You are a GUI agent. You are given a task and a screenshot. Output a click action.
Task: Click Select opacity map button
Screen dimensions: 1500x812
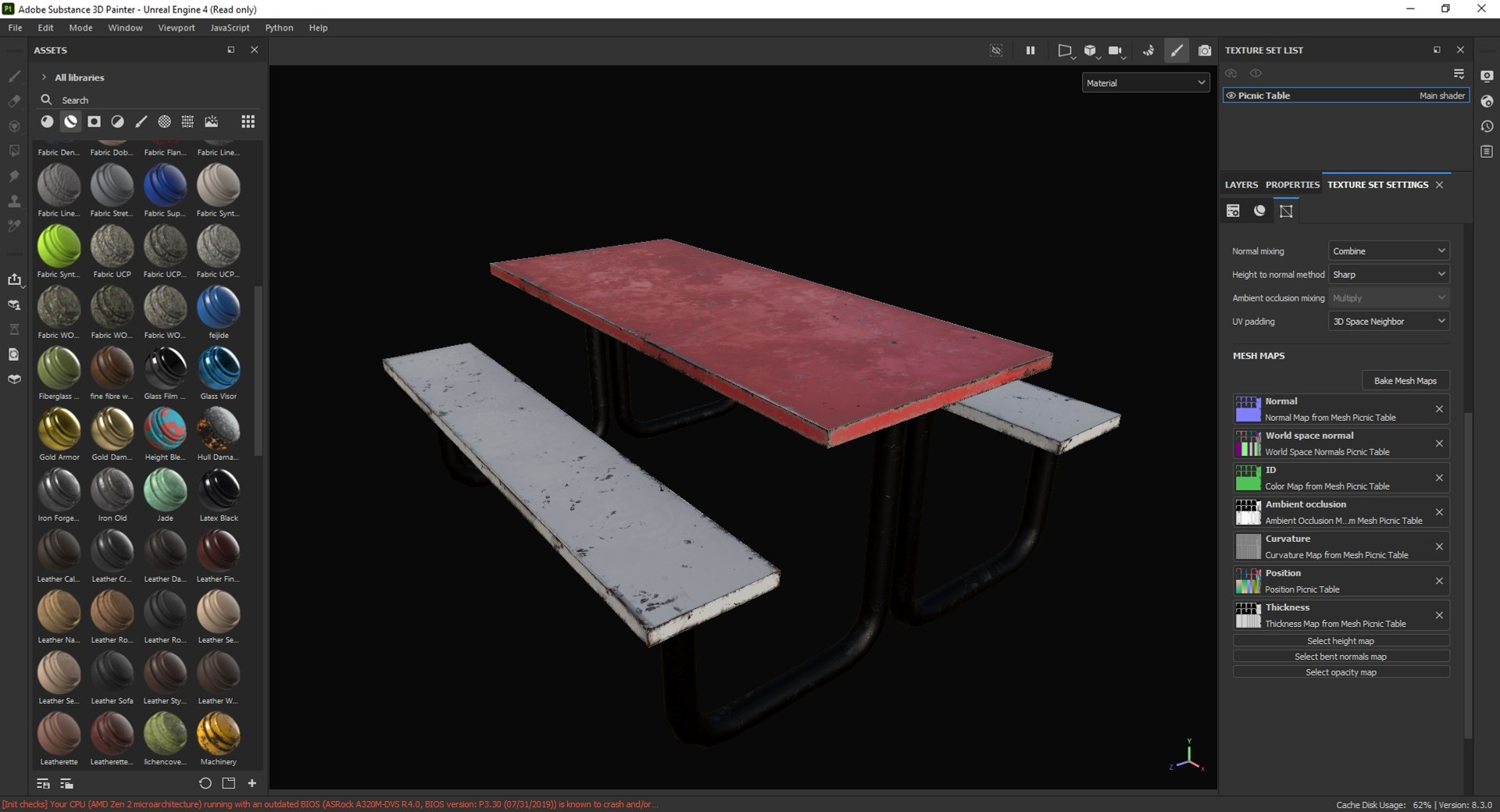[1341, 672]
